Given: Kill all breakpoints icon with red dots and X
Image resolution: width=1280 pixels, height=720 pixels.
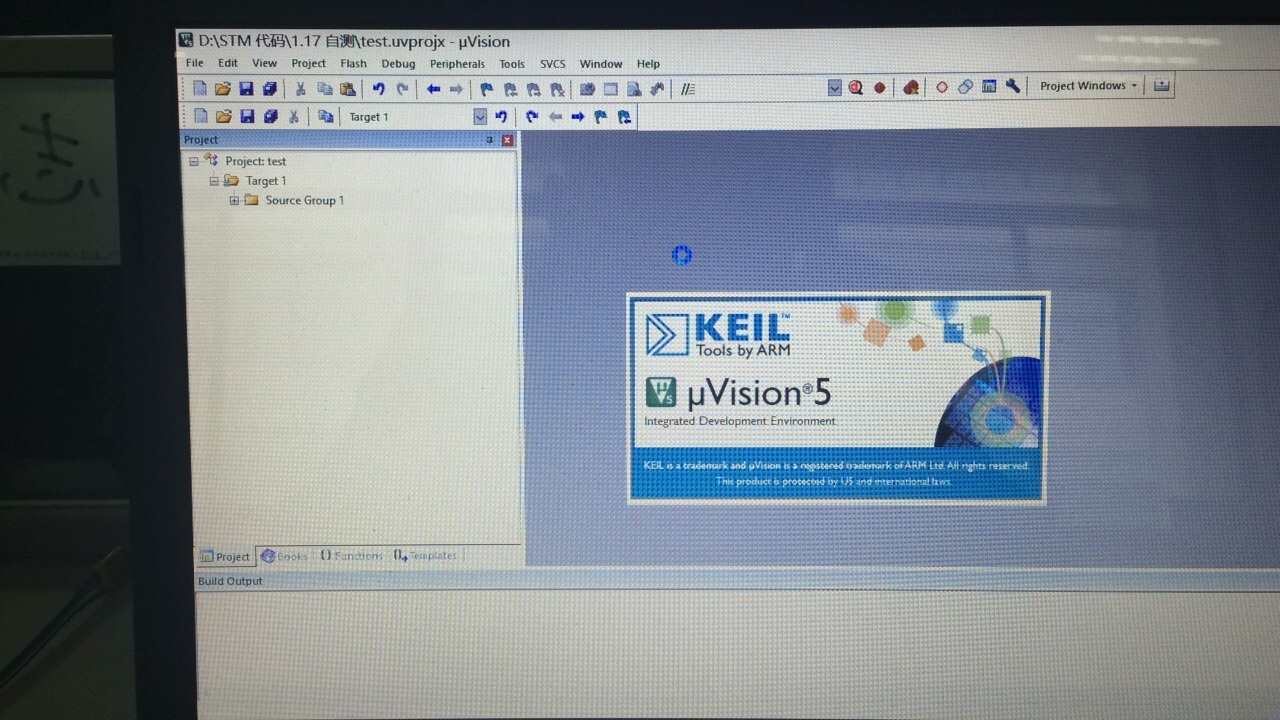Looking at the screenshot, I should click(911, 87).
